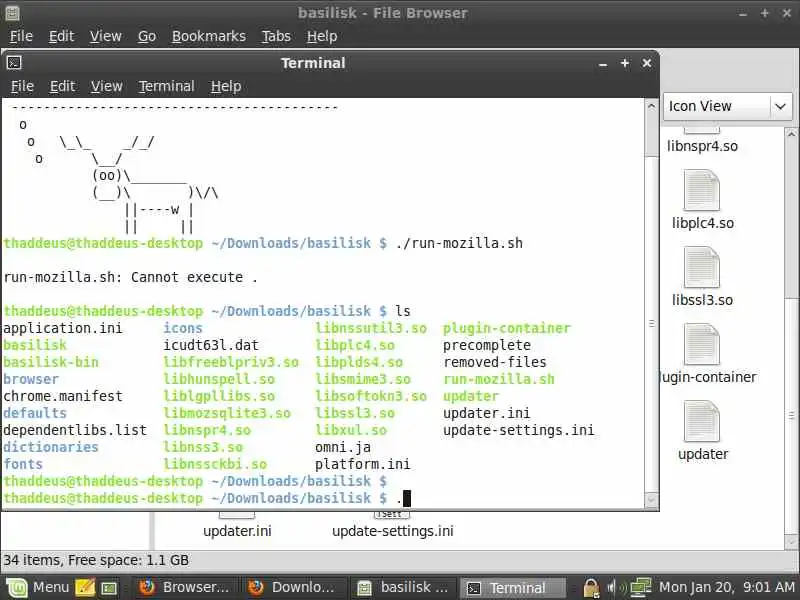
Task: Click platform.ini in the ls output
Action: (x=362, y=464)
